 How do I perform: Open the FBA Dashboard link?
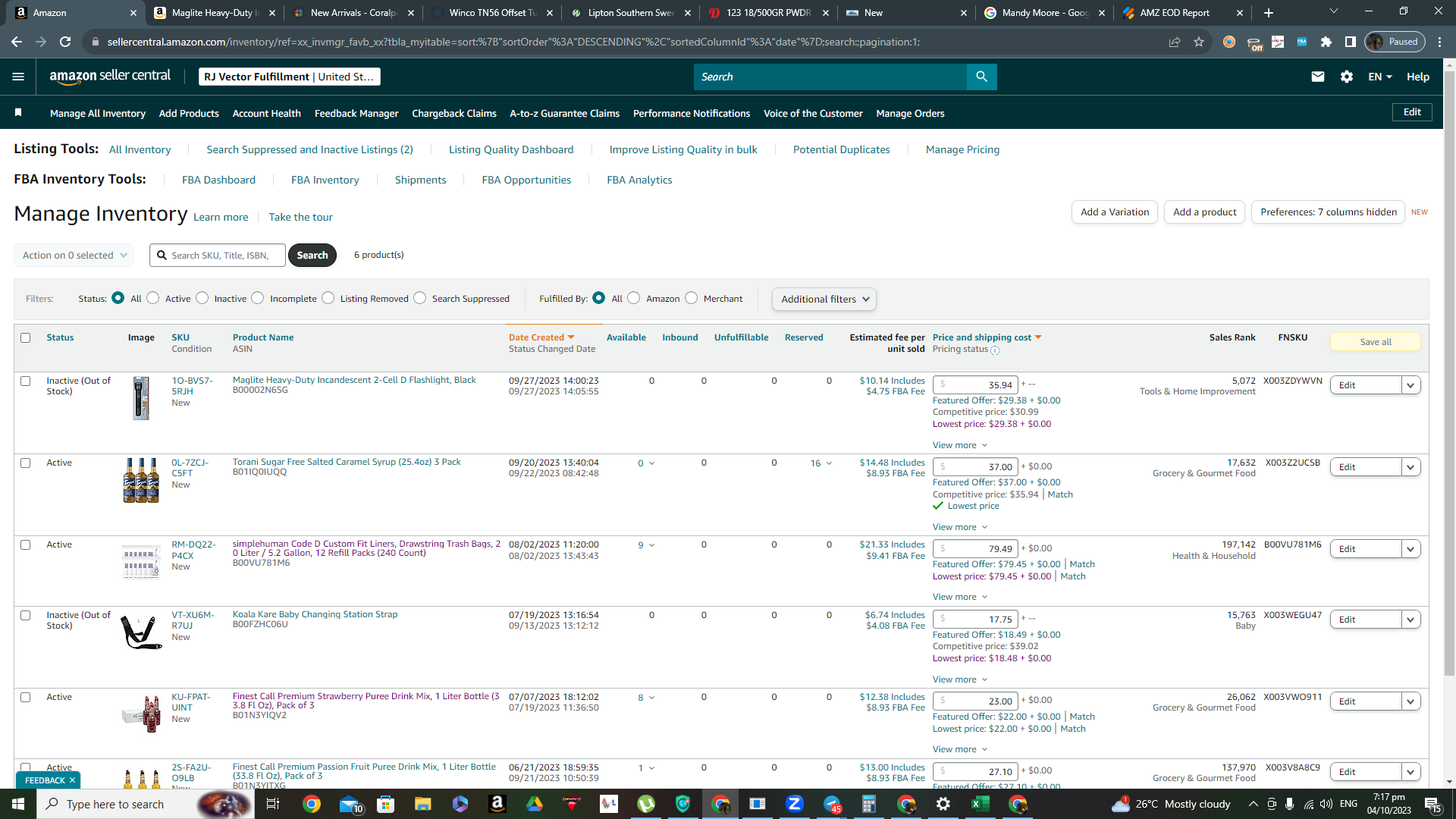(218, 180)
